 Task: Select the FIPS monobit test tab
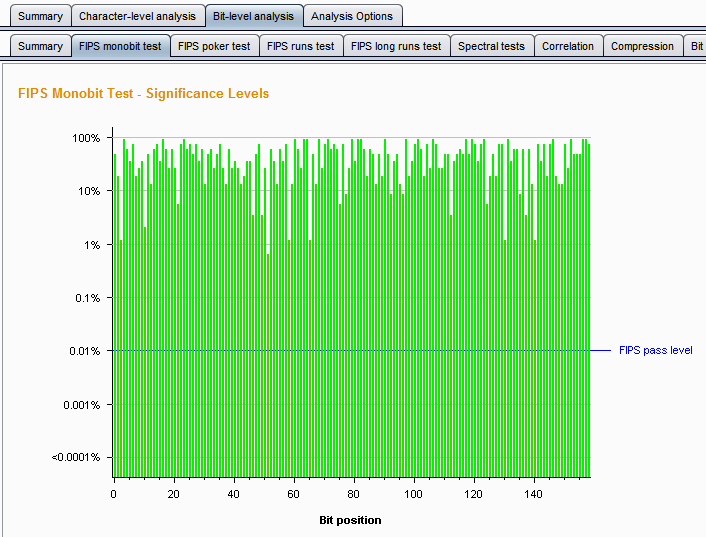click(119, 46)
